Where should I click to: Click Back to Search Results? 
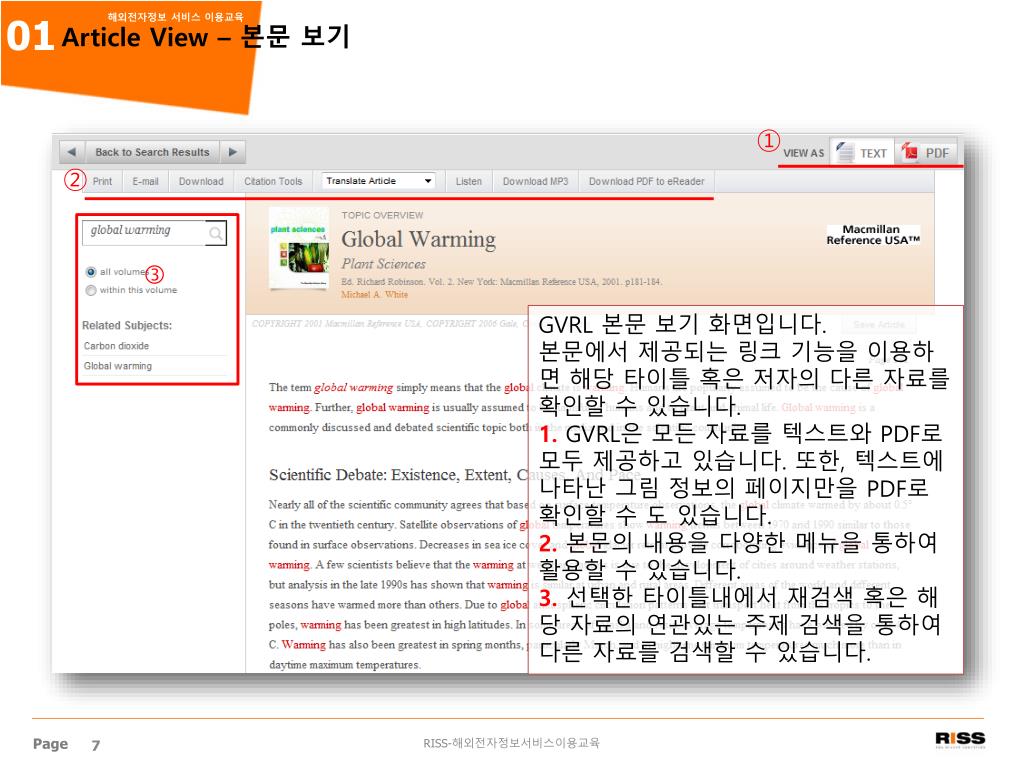[x=152, y=152]
